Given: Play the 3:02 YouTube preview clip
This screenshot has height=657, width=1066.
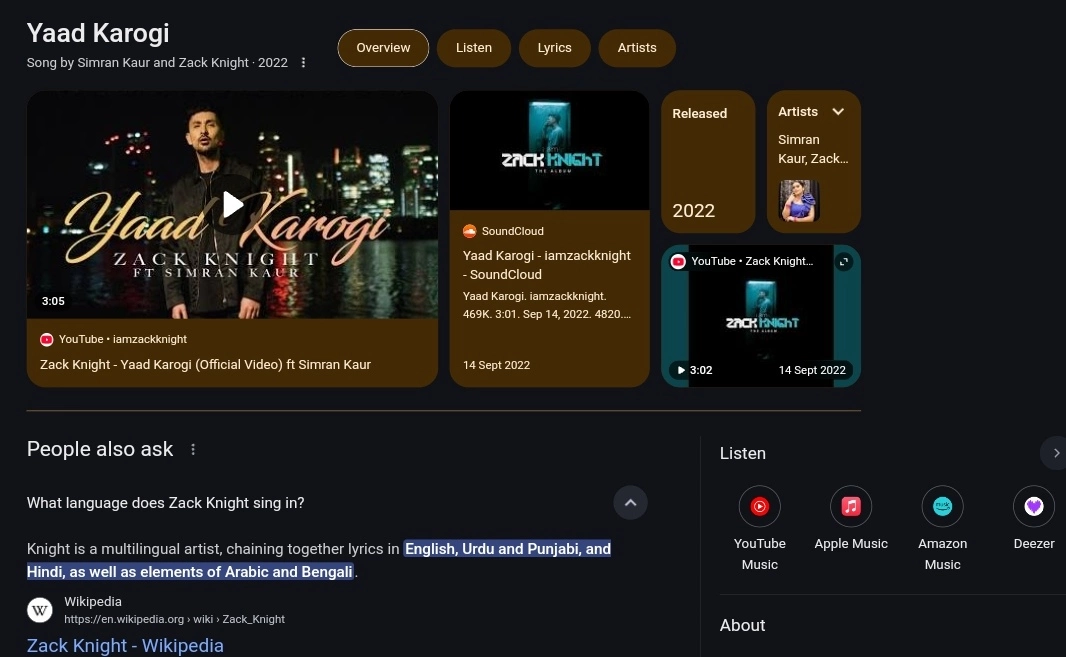Looking at the screenshot, I should (681, 370).
